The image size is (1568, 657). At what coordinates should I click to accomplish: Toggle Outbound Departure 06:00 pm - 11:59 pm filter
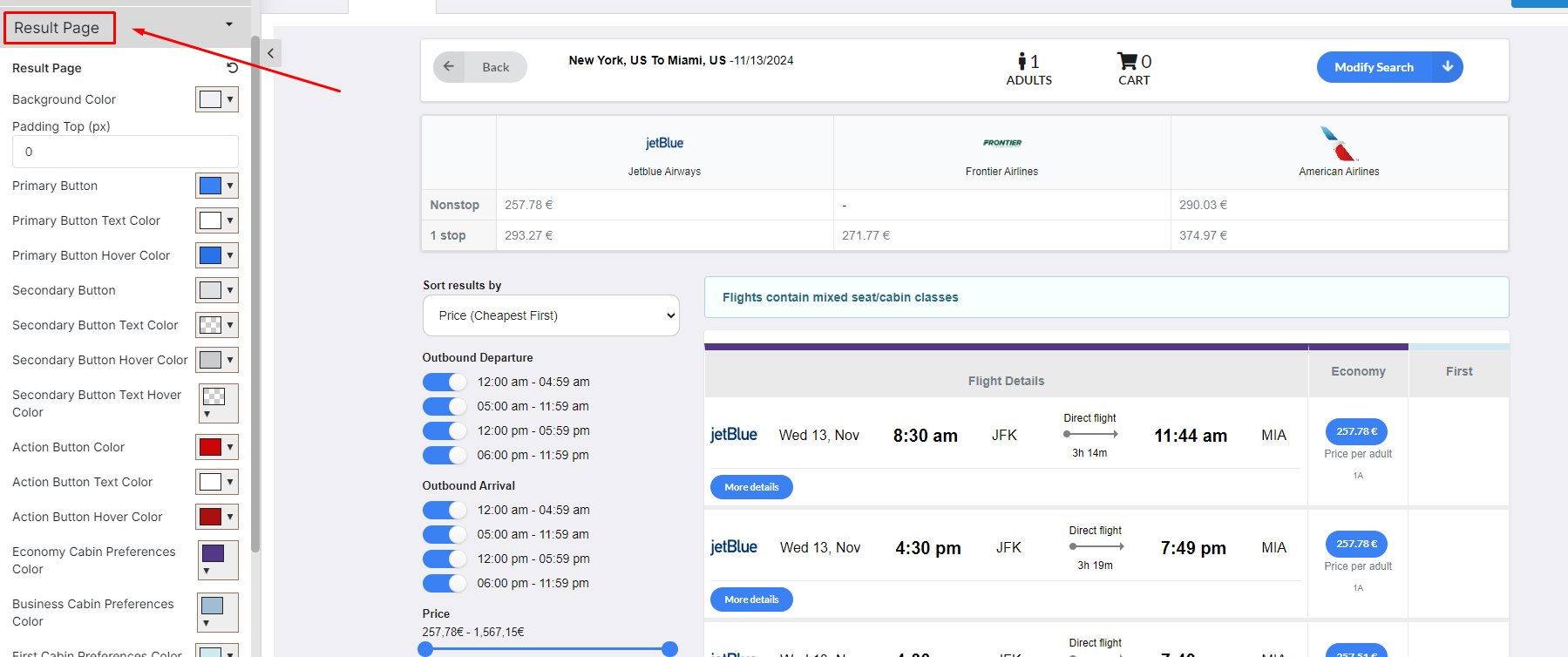[445, 455]
